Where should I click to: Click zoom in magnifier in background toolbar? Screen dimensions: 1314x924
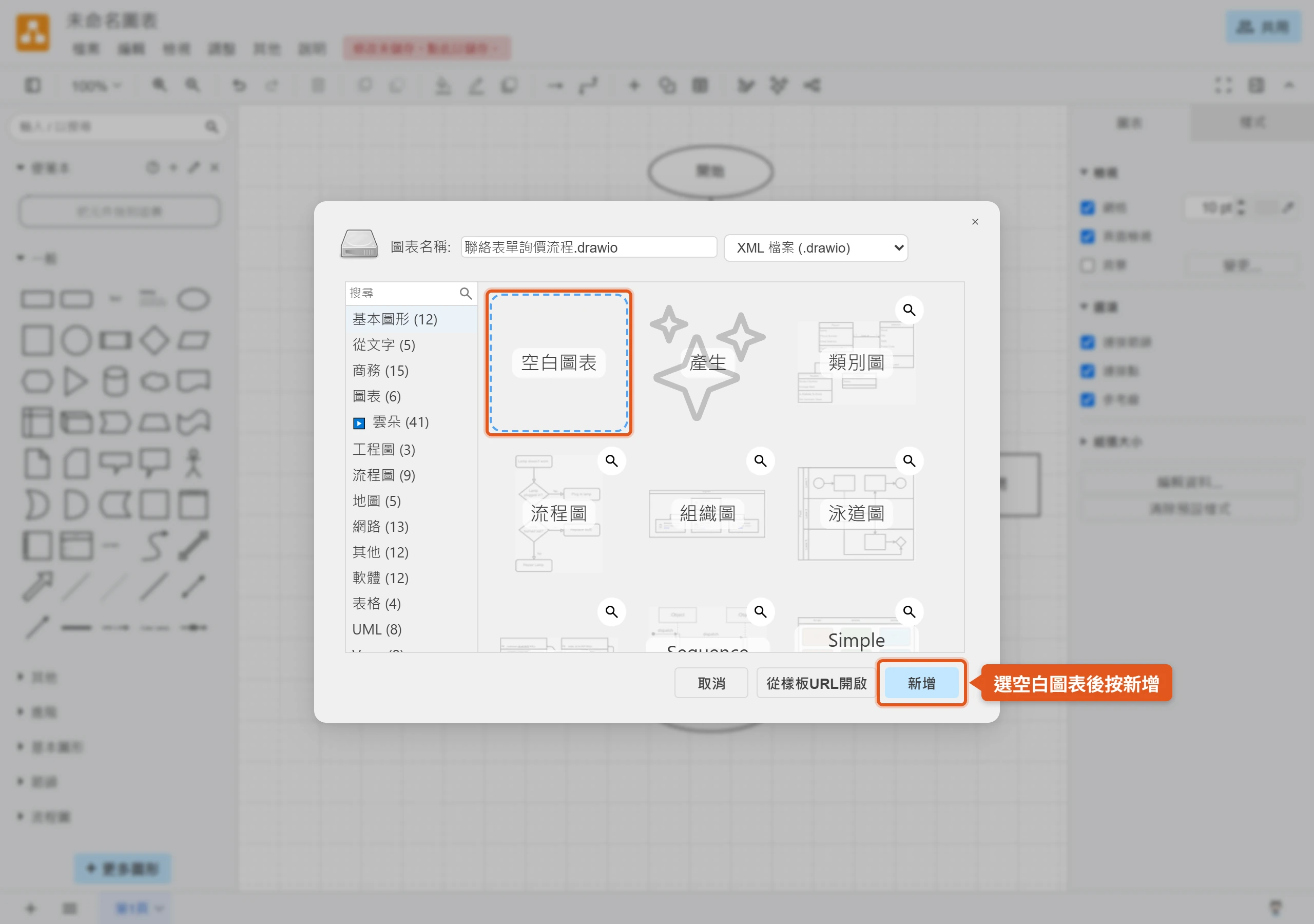(160, 85)
